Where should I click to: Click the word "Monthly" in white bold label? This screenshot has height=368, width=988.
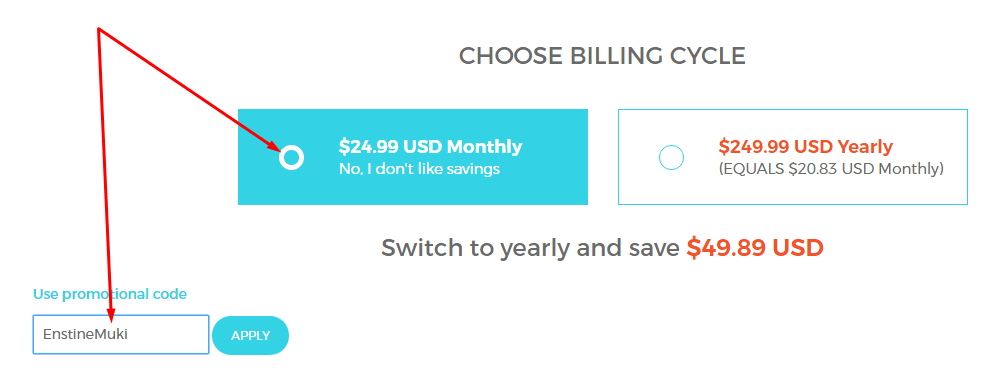(485, 147)
